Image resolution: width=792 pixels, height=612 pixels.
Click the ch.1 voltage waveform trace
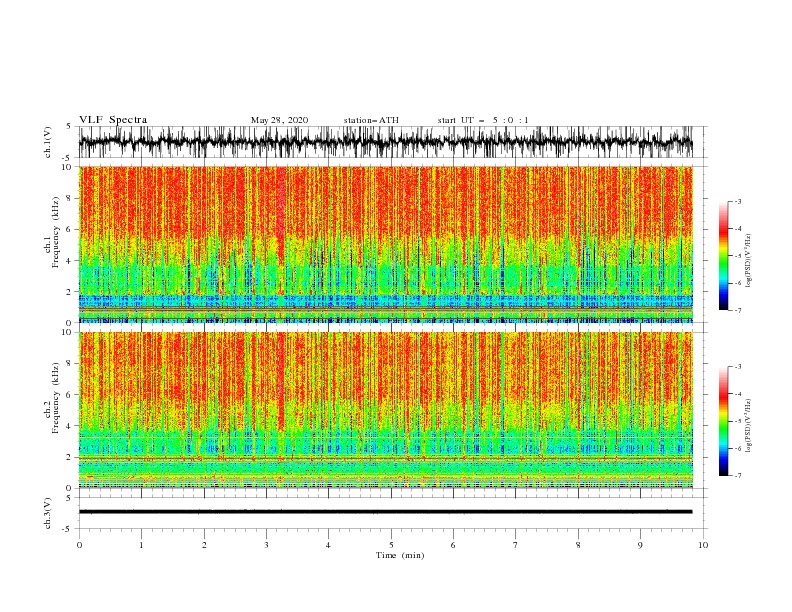[x=386, y=142]
